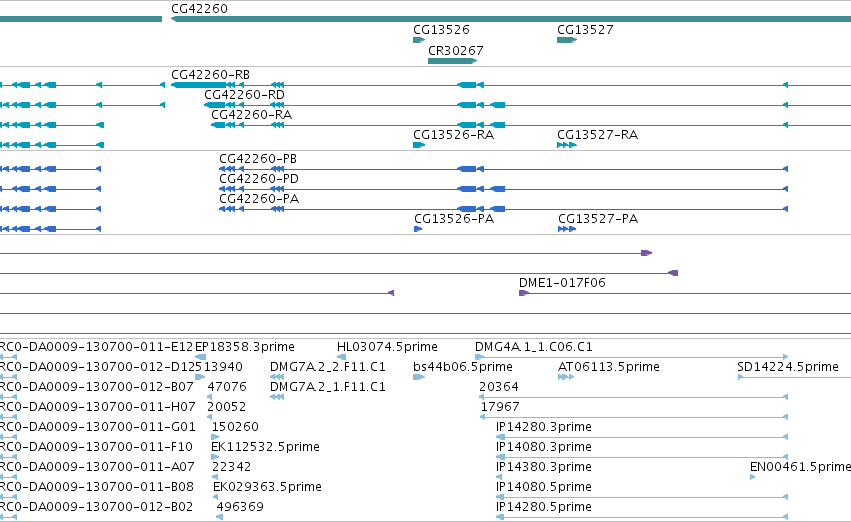Click EST RC0-DA0009-130700-012-B07
This screenshot has height=522, width=851.
pos(96,387)
